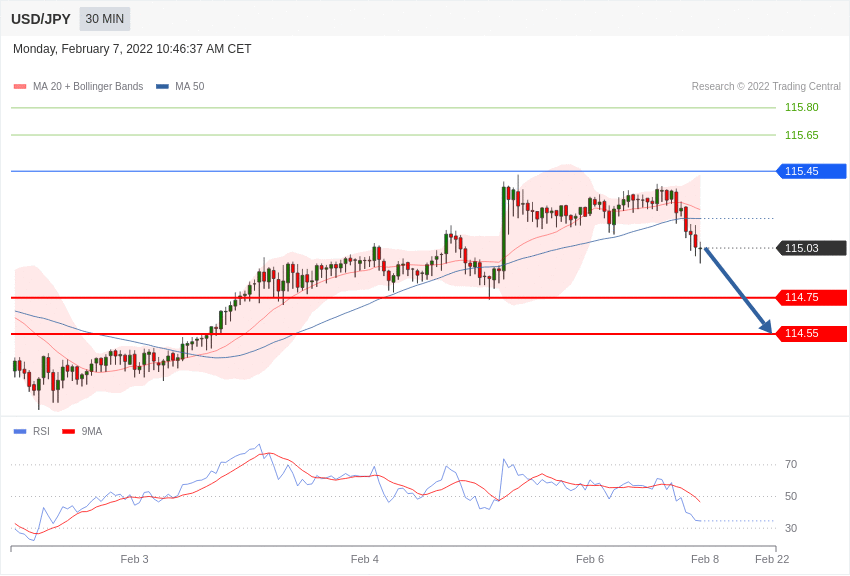Select the MA 20 + Bollinger Bands label
The height and width of the screenshot is (576, 850).
click(x=88, y=87)
